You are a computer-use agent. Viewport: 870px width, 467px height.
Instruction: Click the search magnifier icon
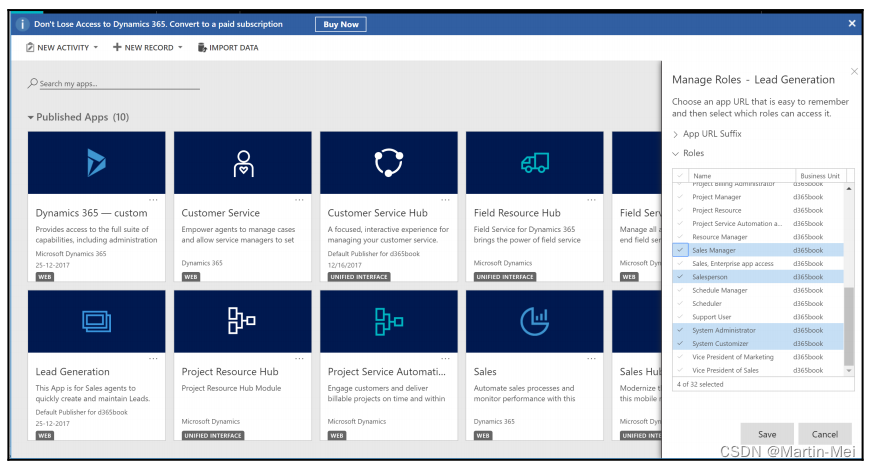pos(33,83)
